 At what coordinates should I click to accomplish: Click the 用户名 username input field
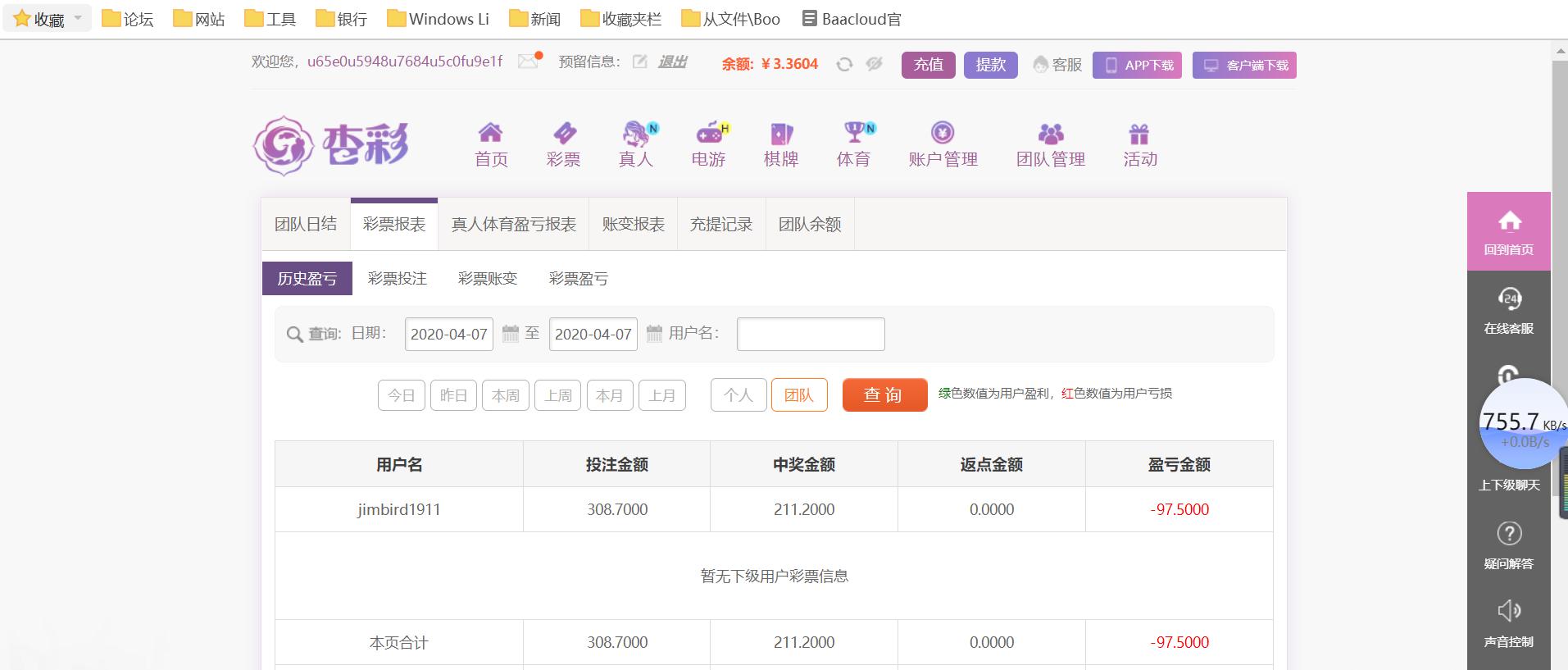point(811,334)
